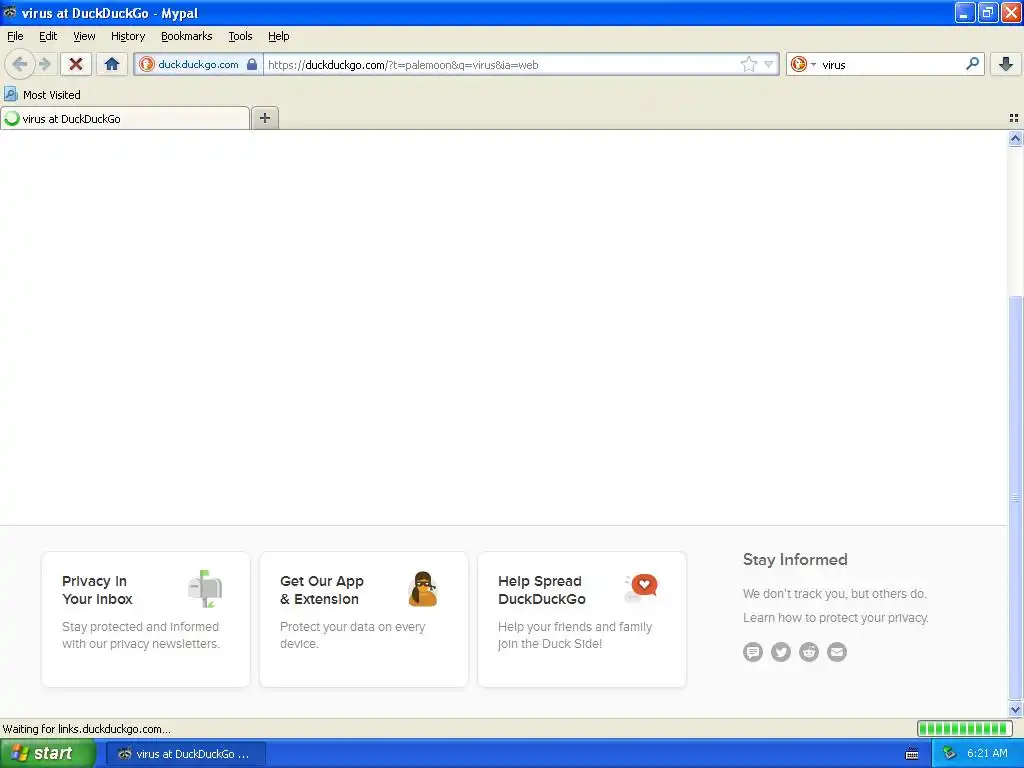
Task: Click the padlock security icon
Action: point(252,64)
